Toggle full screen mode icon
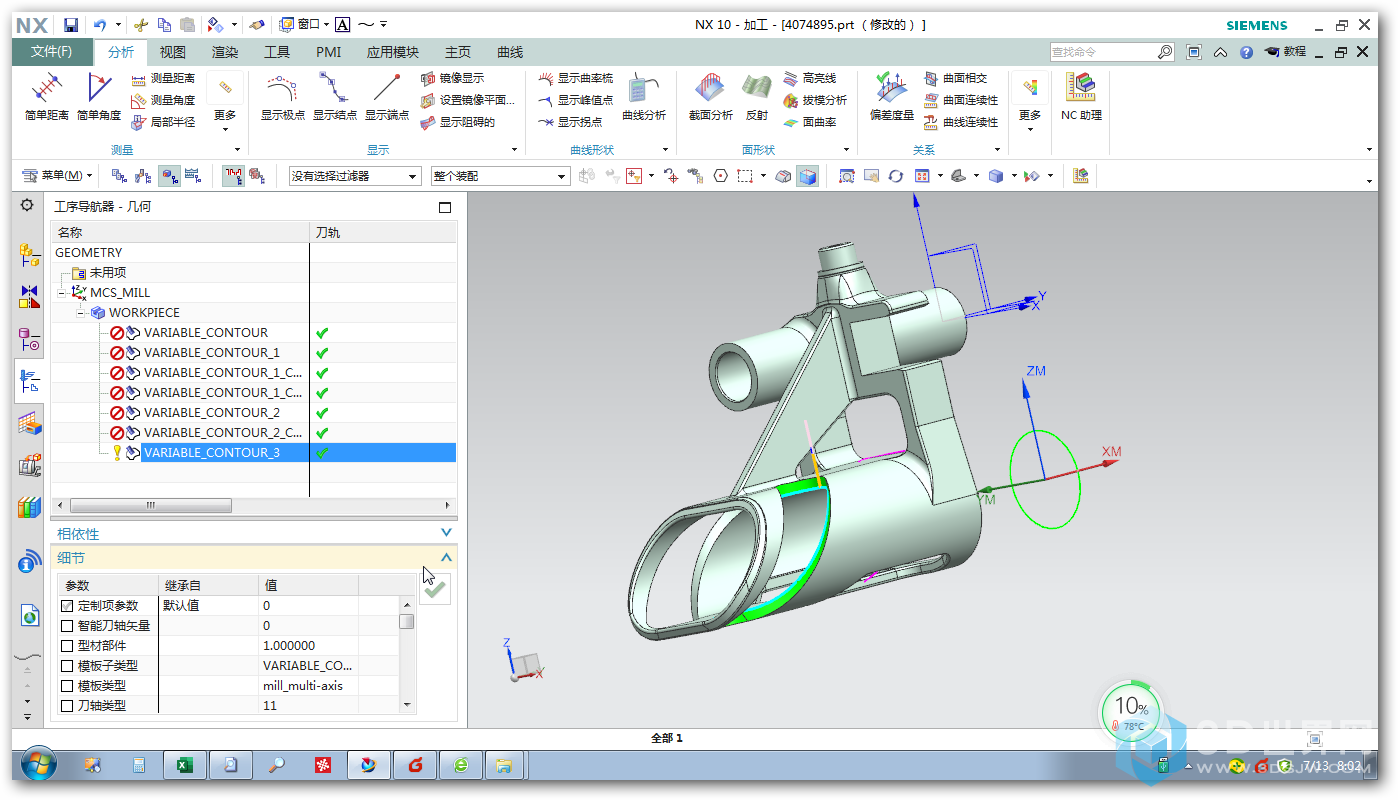This screenshot has height=800, width=1398. (x=1194, y=52)
